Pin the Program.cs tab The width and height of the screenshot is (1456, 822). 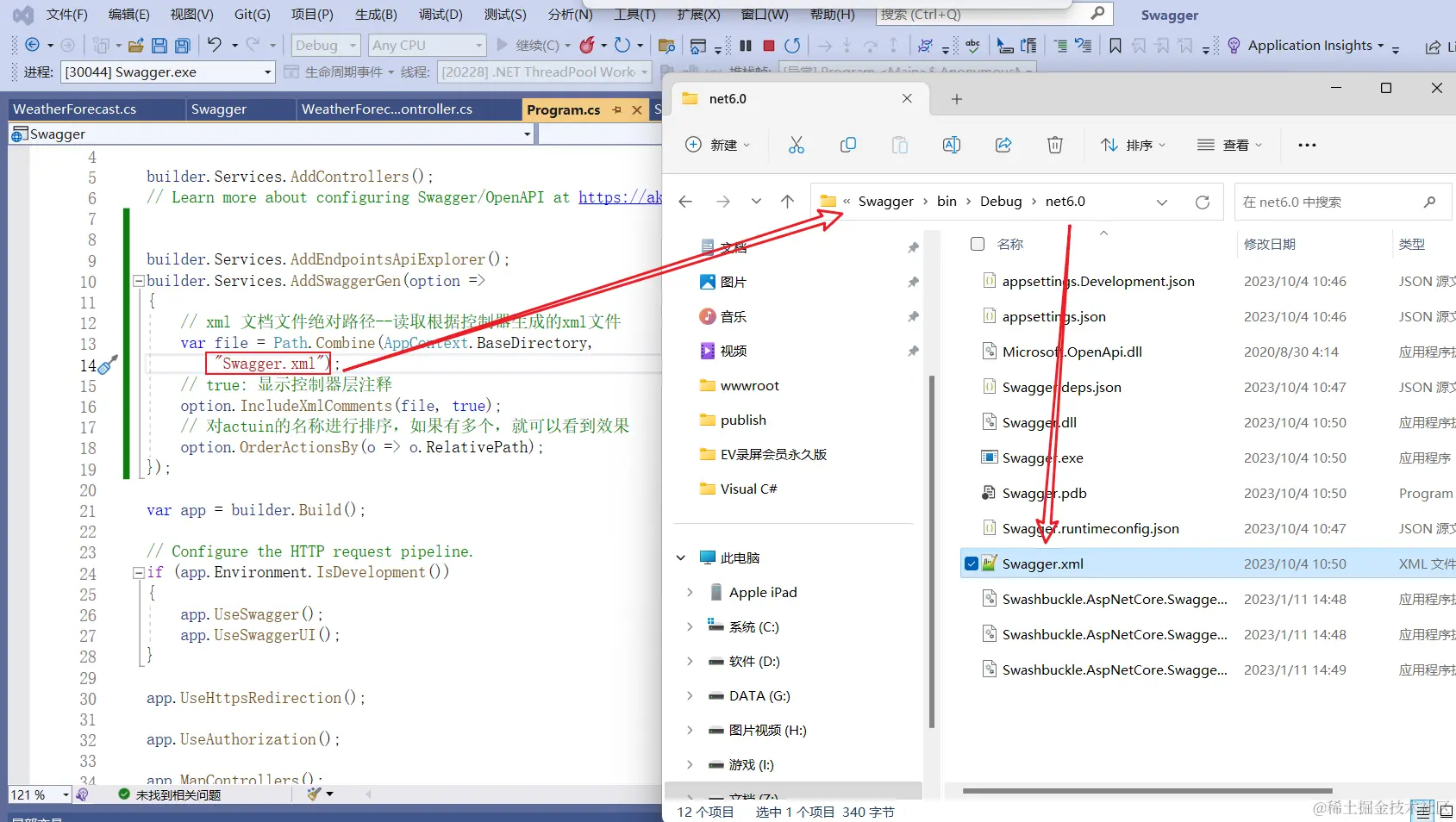click(616, 109)
